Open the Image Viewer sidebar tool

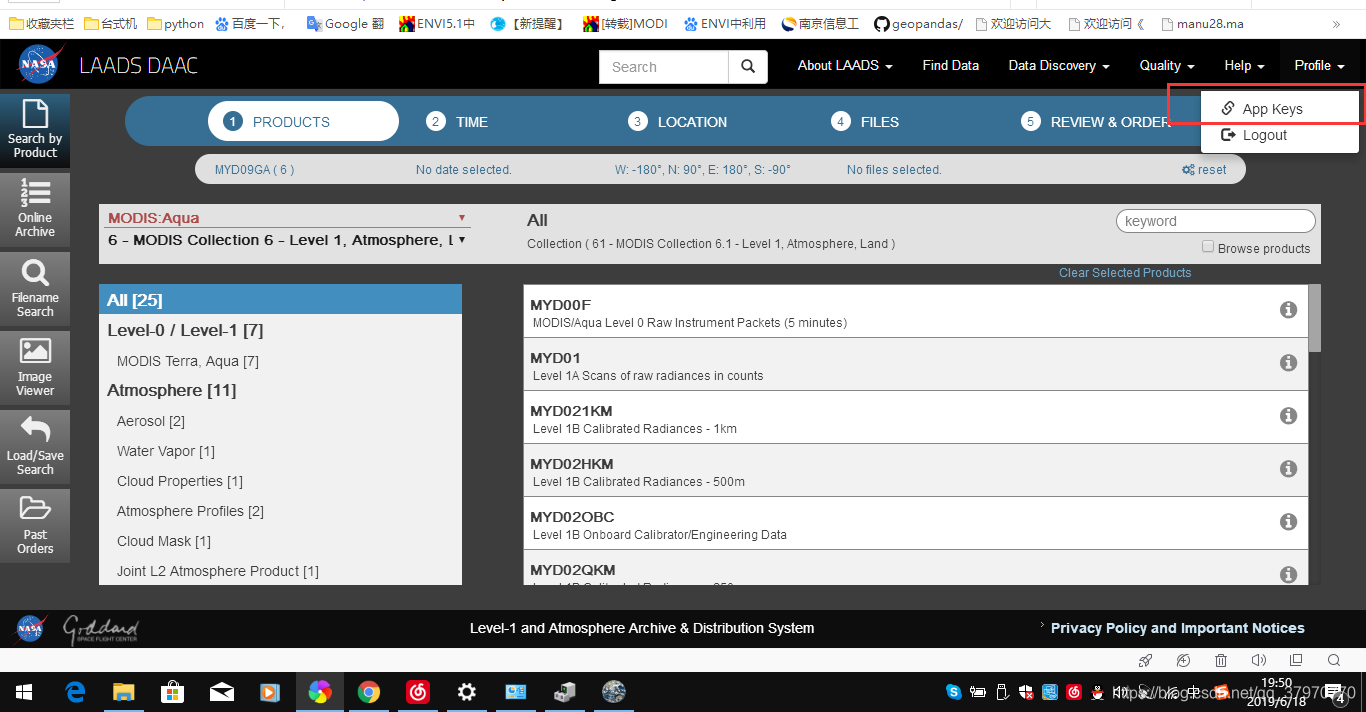click(x=35, y=367)
